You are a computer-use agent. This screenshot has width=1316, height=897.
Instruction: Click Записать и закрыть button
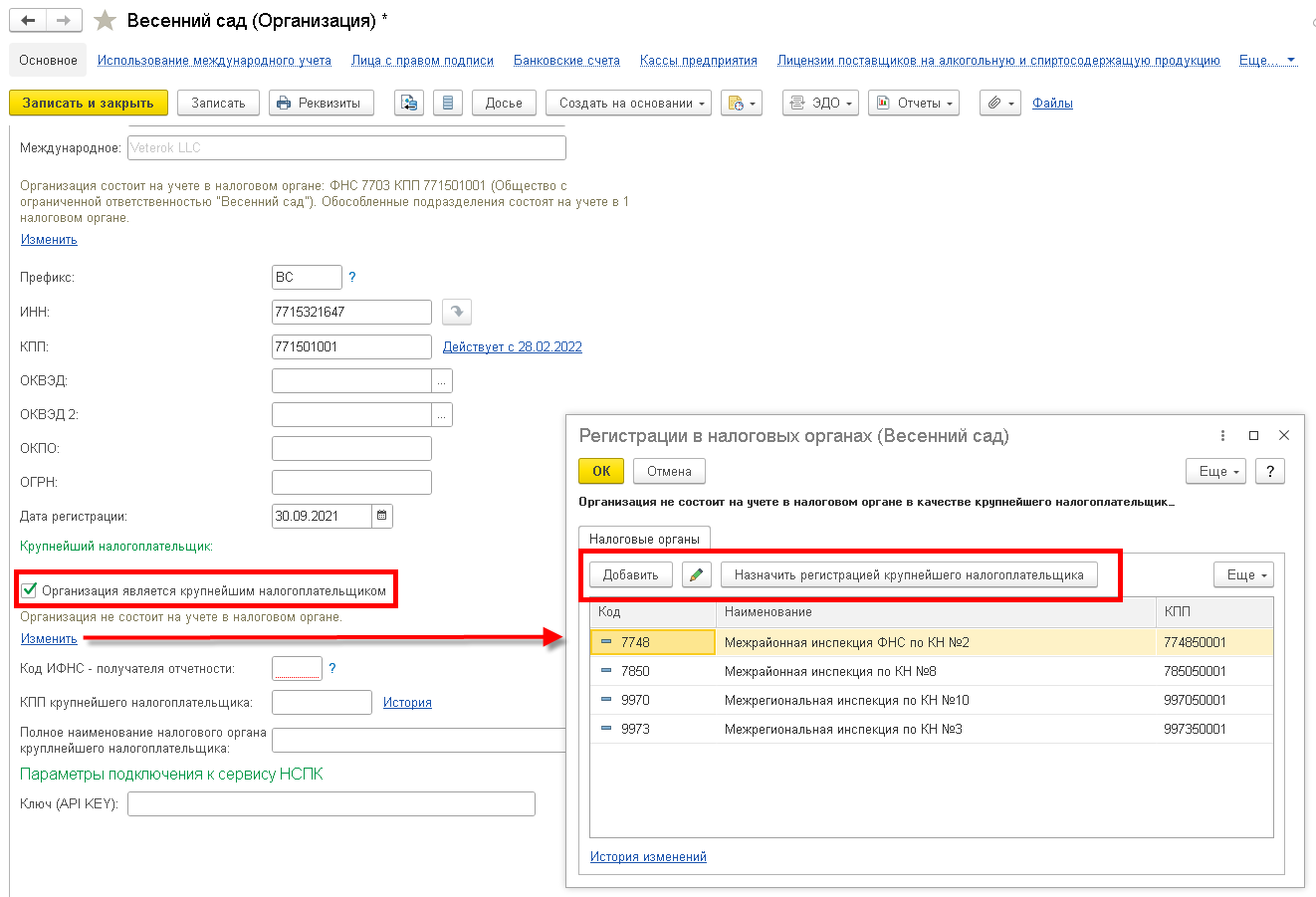coord(89,103)
